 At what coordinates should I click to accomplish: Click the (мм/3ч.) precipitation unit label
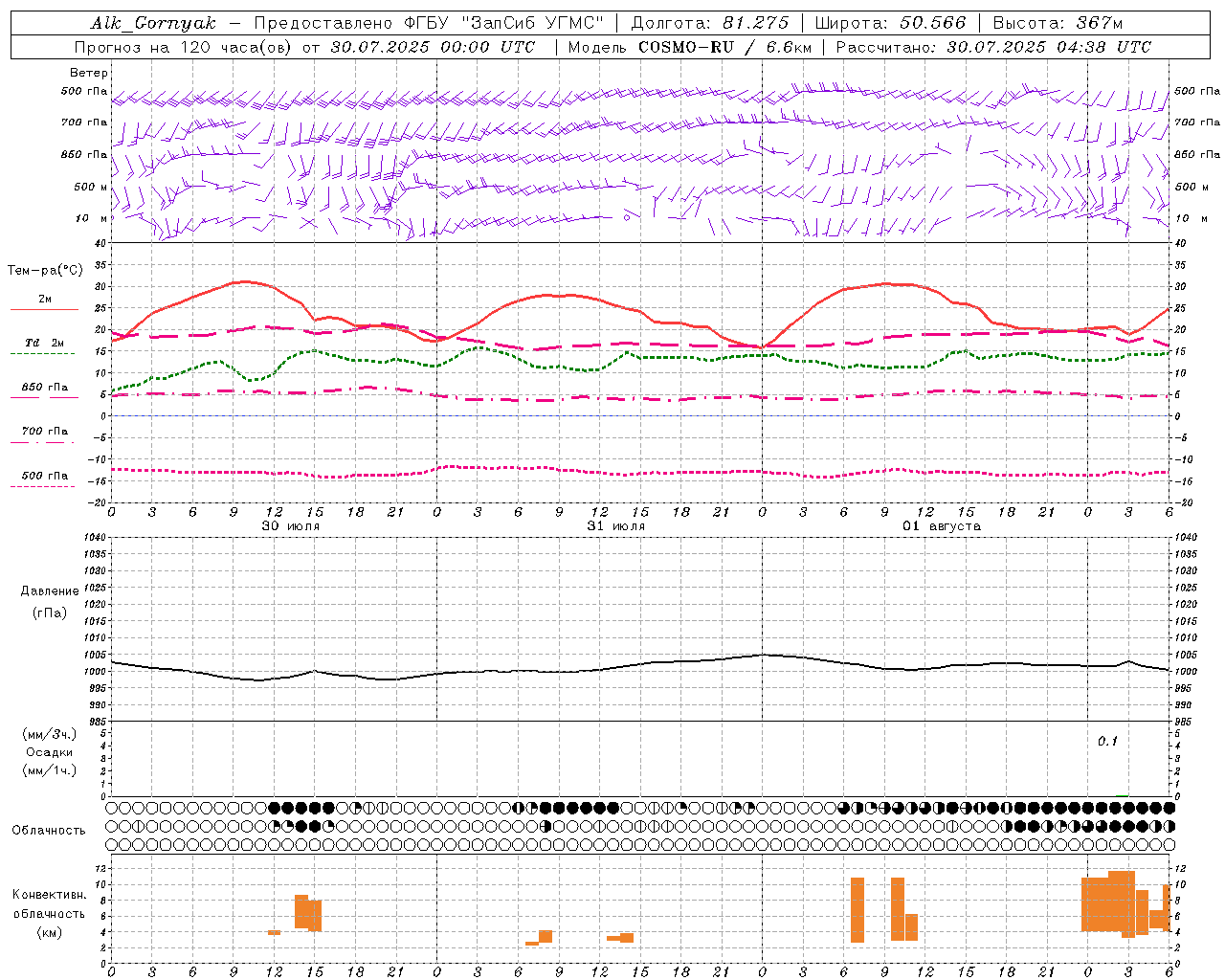49,735
